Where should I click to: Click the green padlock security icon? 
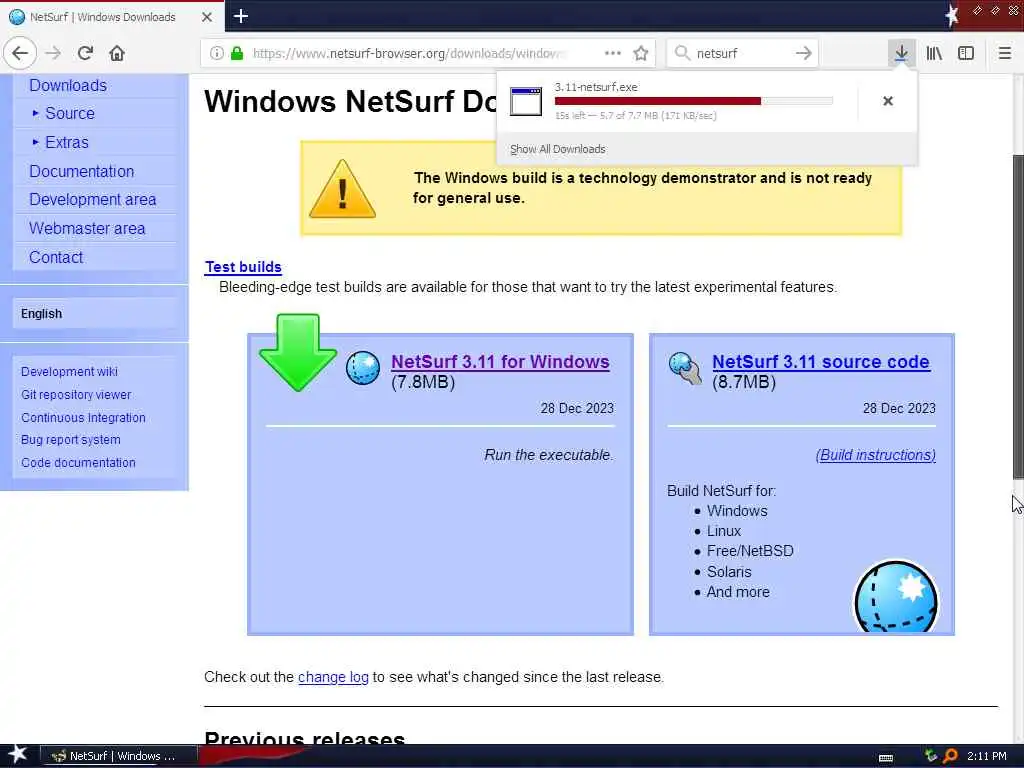[x=237, y=53]
